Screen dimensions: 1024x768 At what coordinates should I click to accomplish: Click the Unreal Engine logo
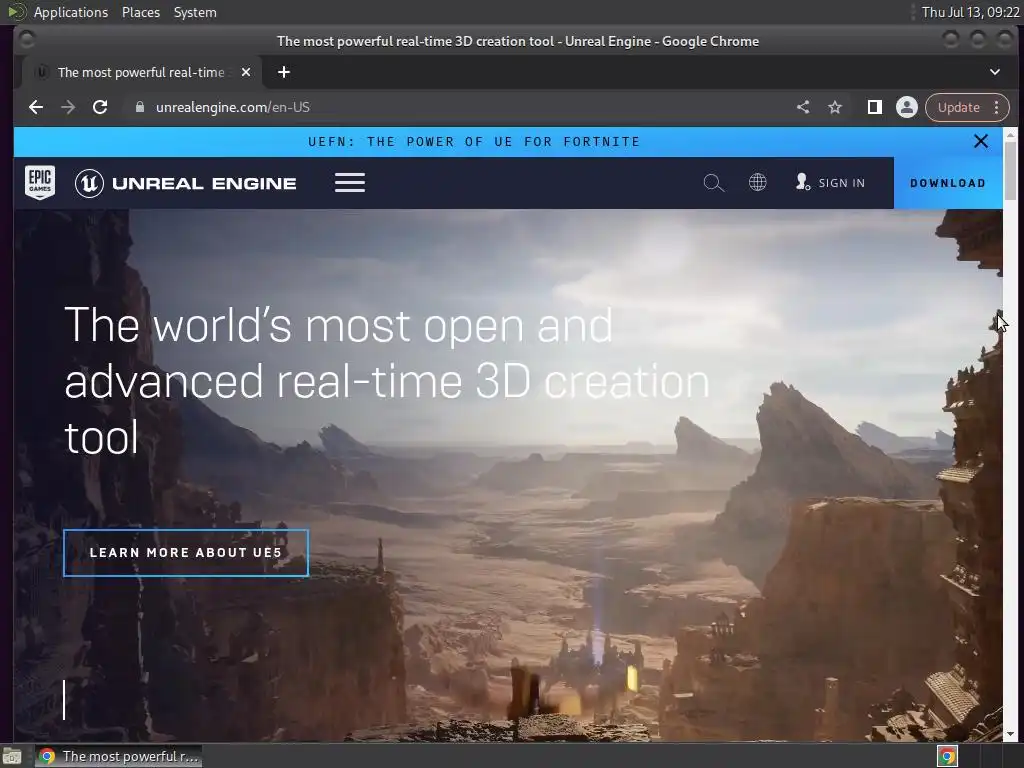(x=185, y=183)
